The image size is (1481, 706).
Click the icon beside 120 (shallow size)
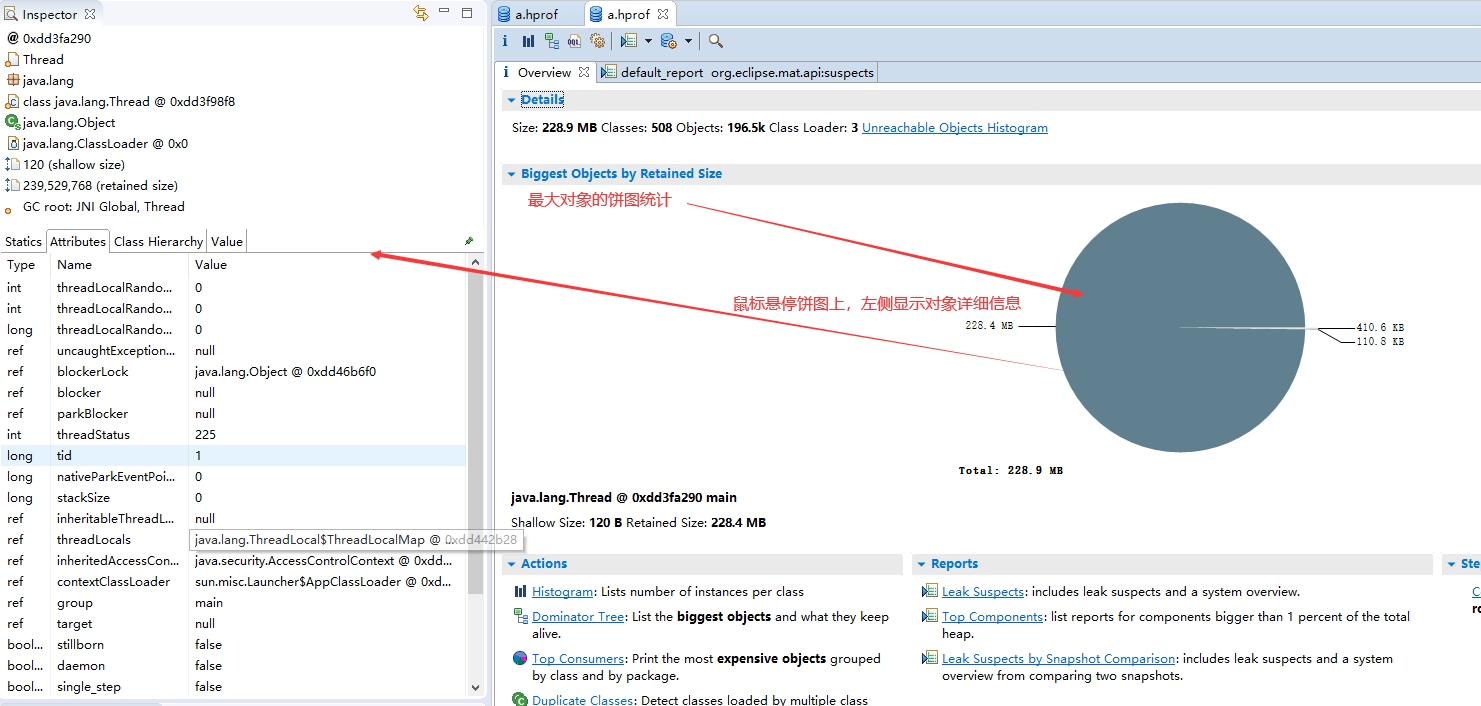[x=12, y=164]
